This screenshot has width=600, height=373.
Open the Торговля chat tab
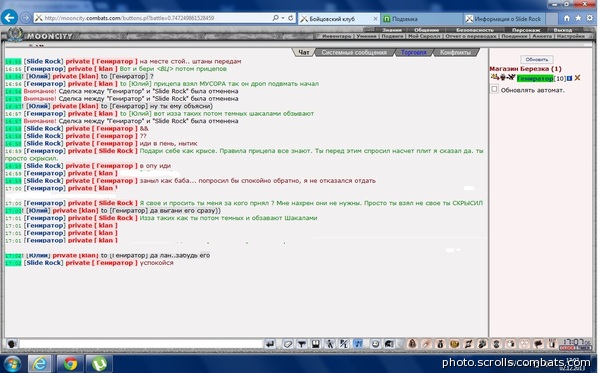[414, 52]
